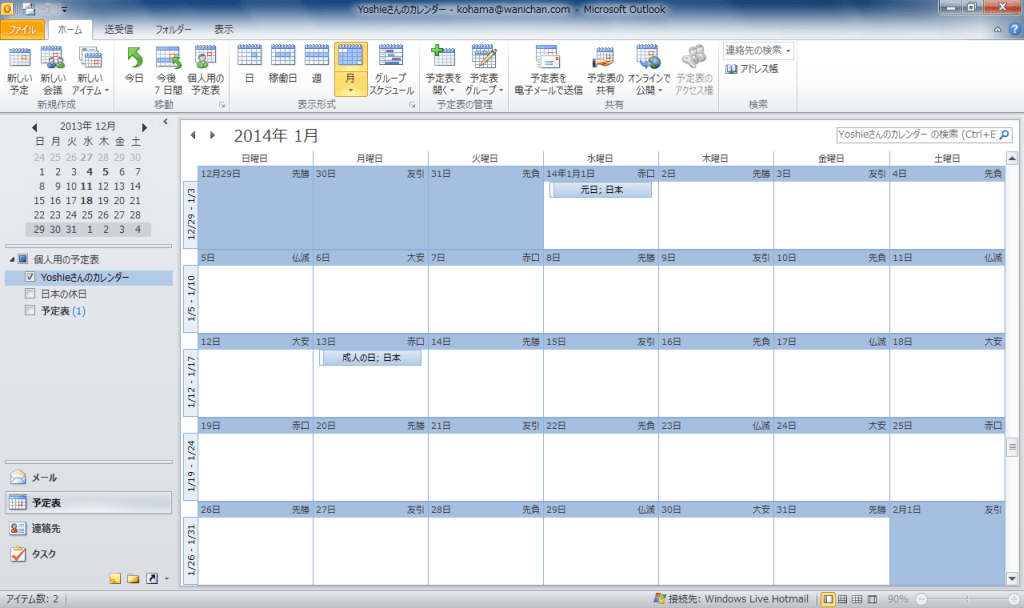Open Folder List icon in navigation pane
This screenshot has height=608, width=1024.
click(133, 579)
